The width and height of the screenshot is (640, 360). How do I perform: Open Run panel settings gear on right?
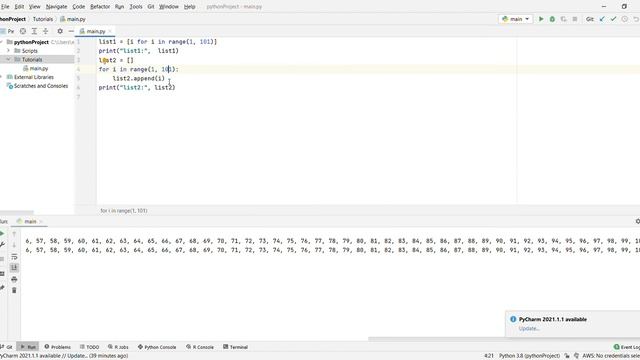pos(638,221)
